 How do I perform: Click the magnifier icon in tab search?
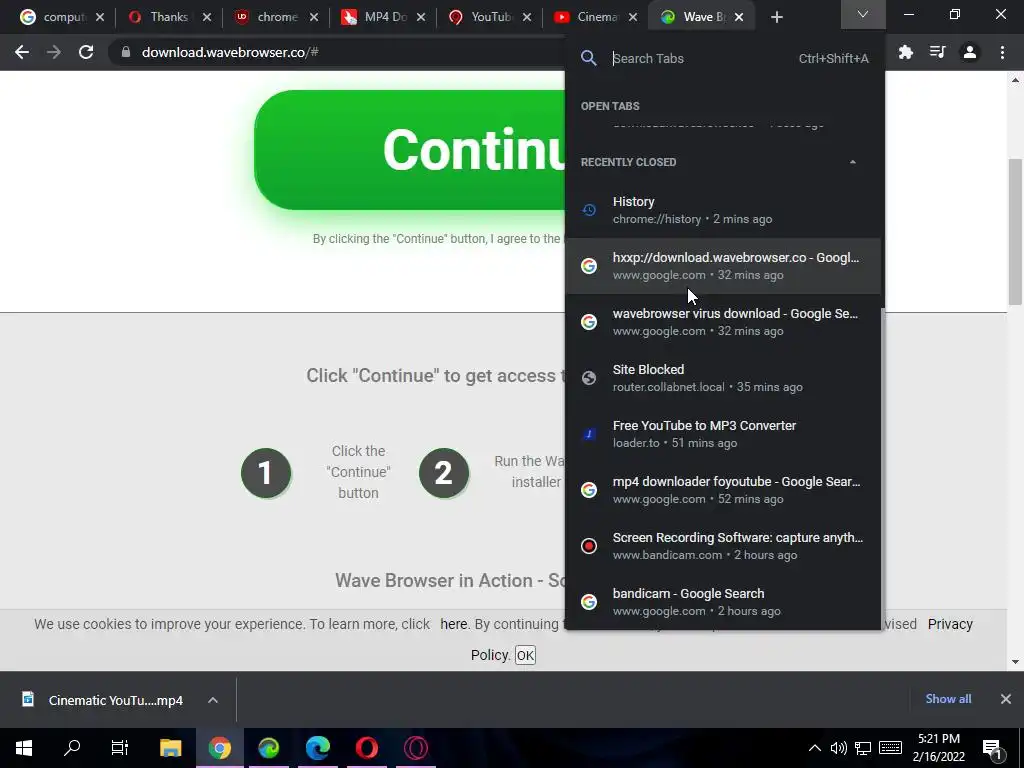[588, 58]
